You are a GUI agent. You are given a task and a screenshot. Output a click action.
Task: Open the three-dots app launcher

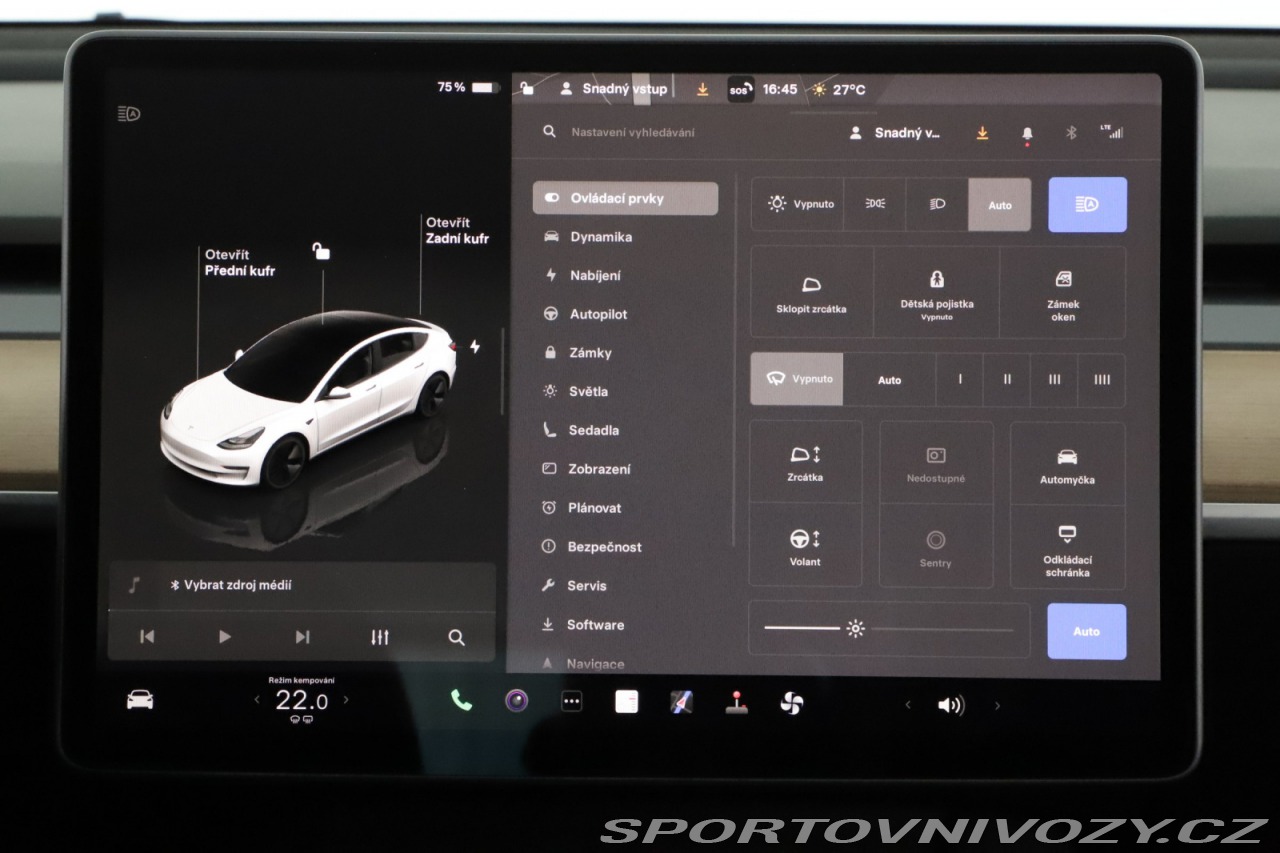pos(572,702)
